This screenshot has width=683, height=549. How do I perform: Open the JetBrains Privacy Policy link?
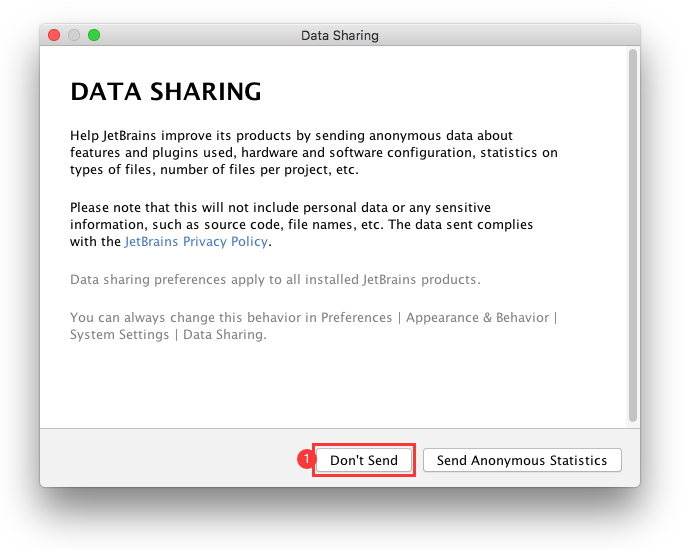(x=196, y=242)
